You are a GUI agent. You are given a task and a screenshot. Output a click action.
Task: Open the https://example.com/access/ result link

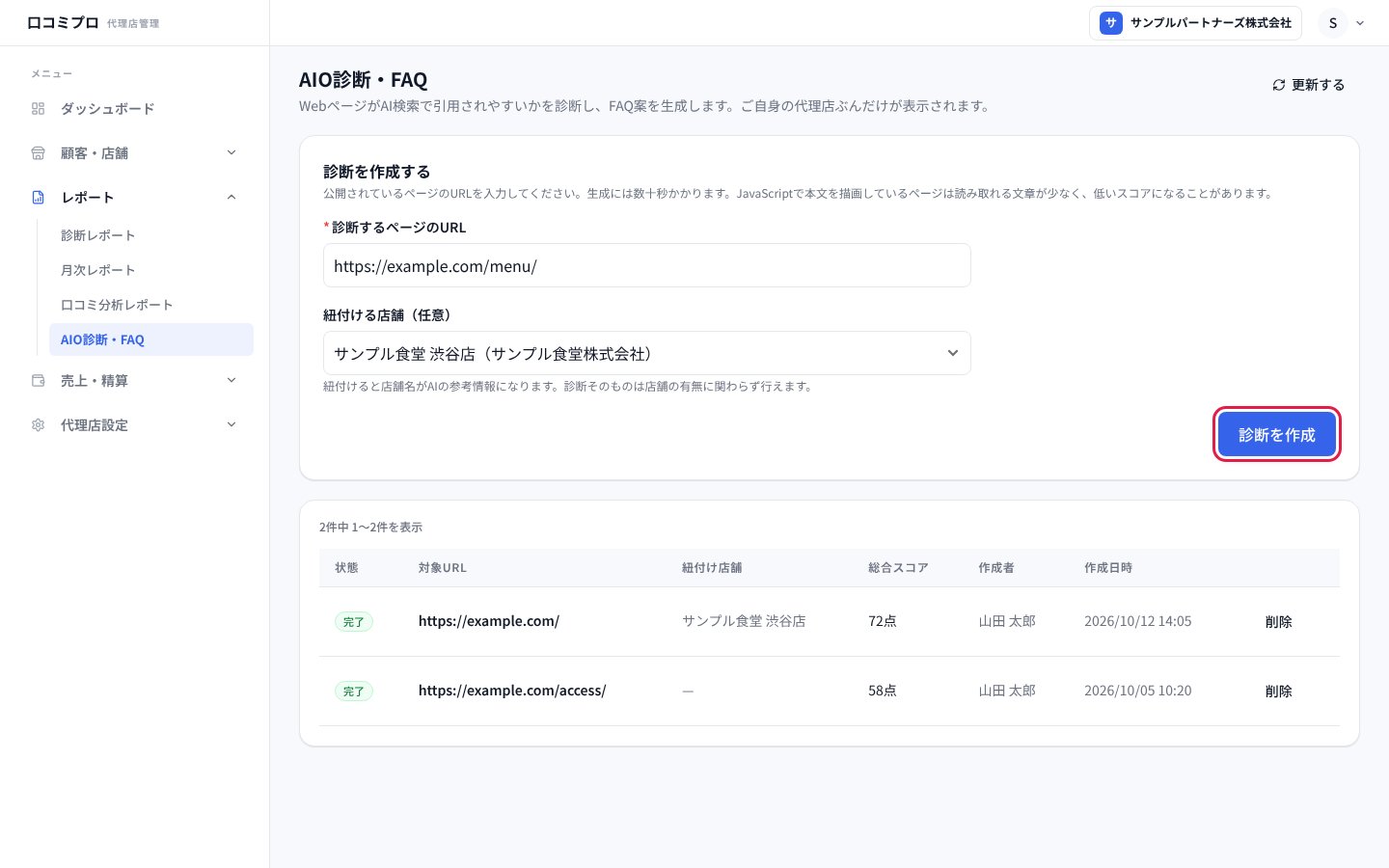pos(512,691)
